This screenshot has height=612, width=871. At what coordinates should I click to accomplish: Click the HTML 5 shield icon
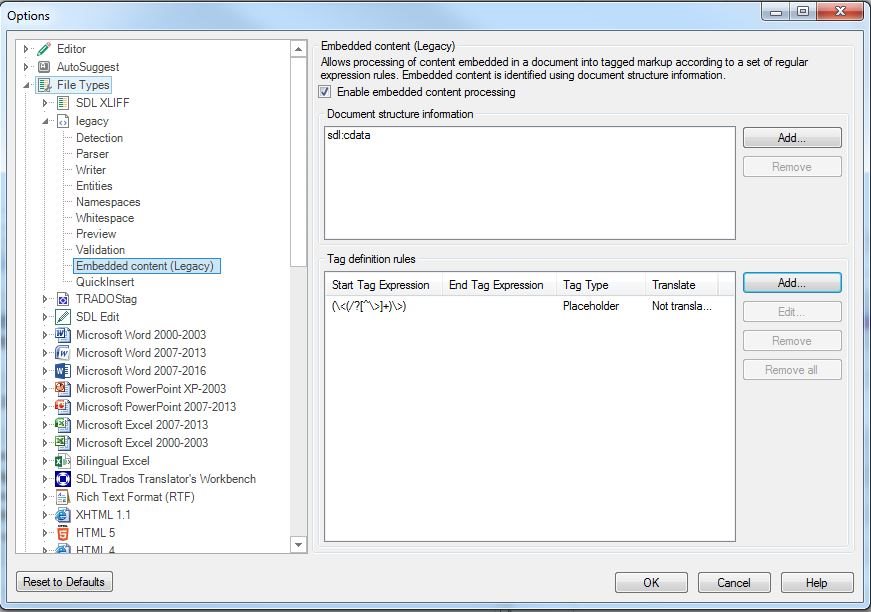coord(63,533)
